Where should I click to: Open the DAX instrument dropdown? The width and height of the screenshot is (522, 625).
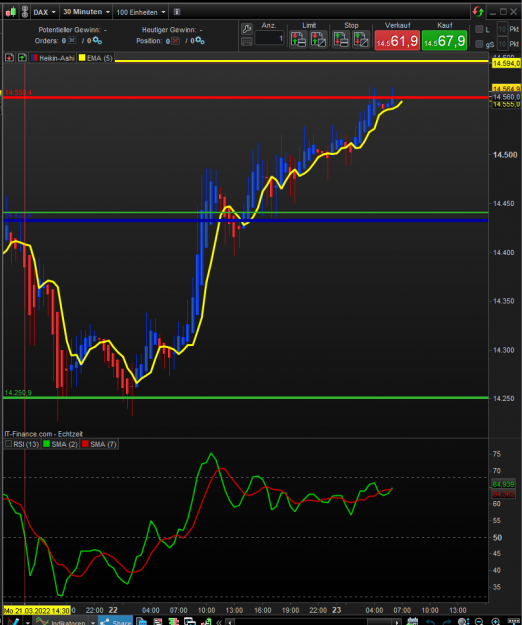[44, 12]
